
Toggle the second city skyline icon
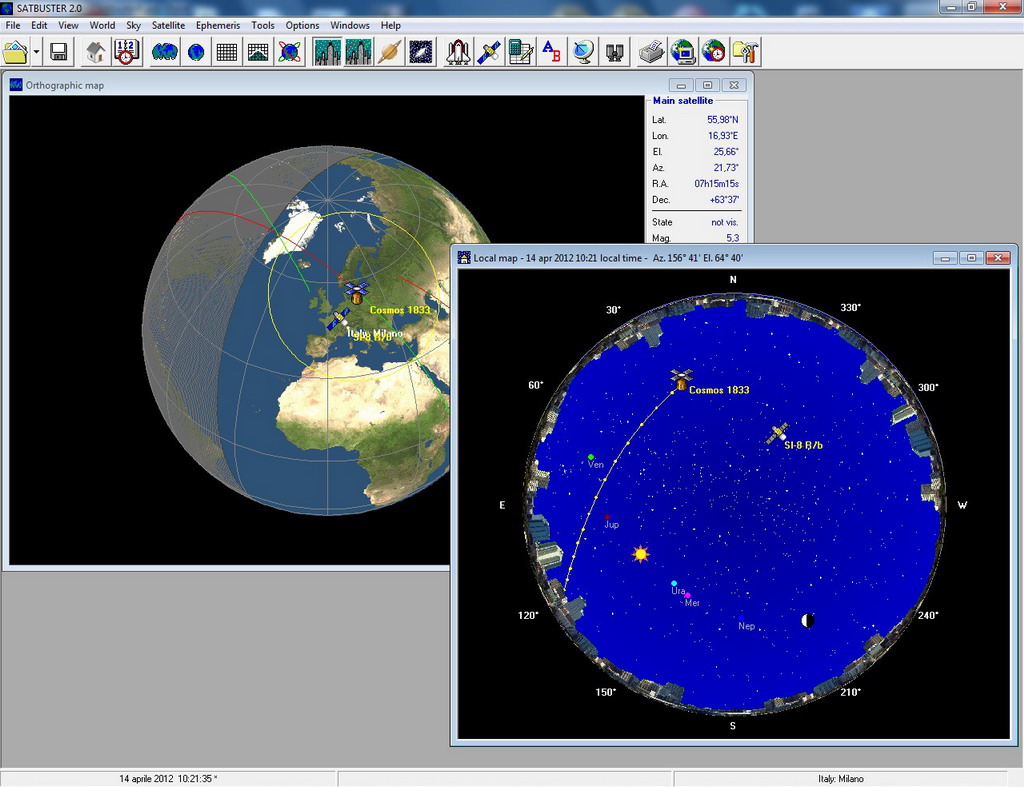(x=359, y=52)
